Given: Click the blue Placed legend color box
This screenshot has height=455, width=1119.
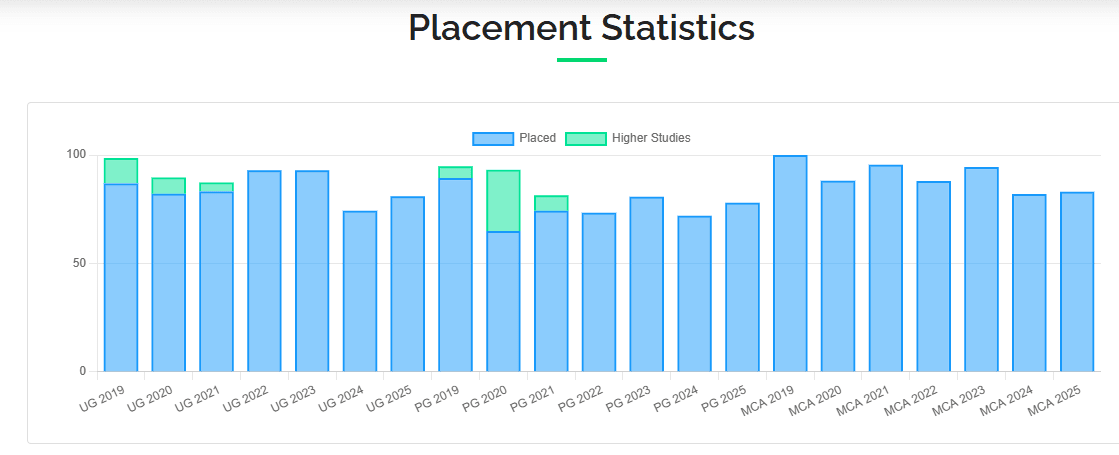Looking at the screenshot, I should pos(492,138).
